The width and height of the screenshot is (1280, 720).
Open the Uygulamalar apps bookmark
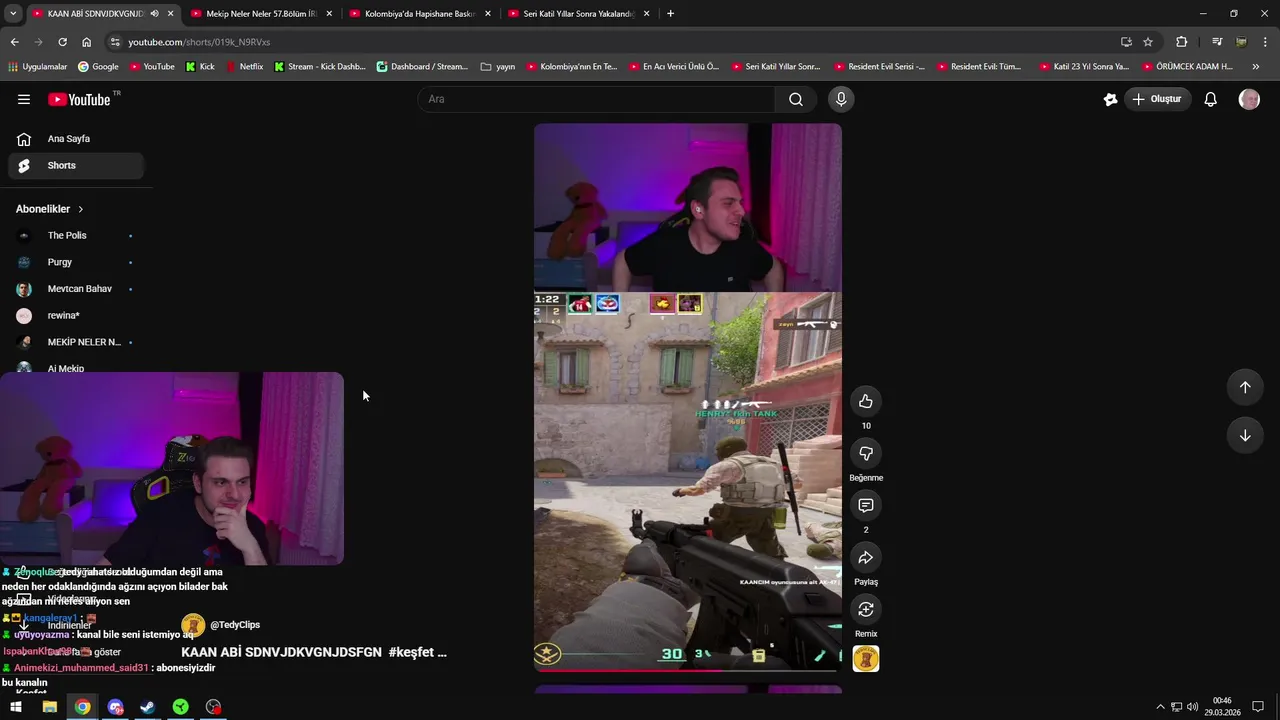tap(37, 67)
